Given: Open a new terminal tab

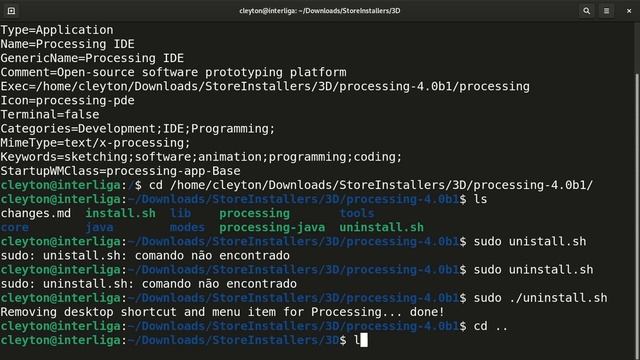Looking at the screenshot, I should point(11,11).
